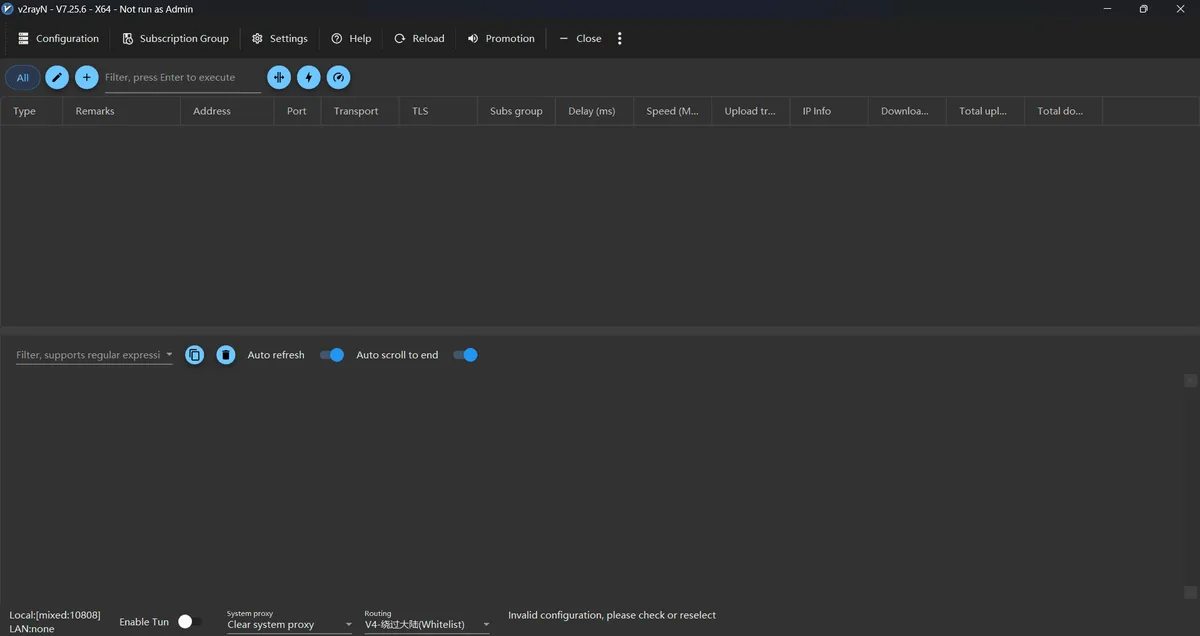The height and width of the screenshot is (636, 1200).
Task: Click the log scrollbar top arrow button
Action: tap(1190, 381)
